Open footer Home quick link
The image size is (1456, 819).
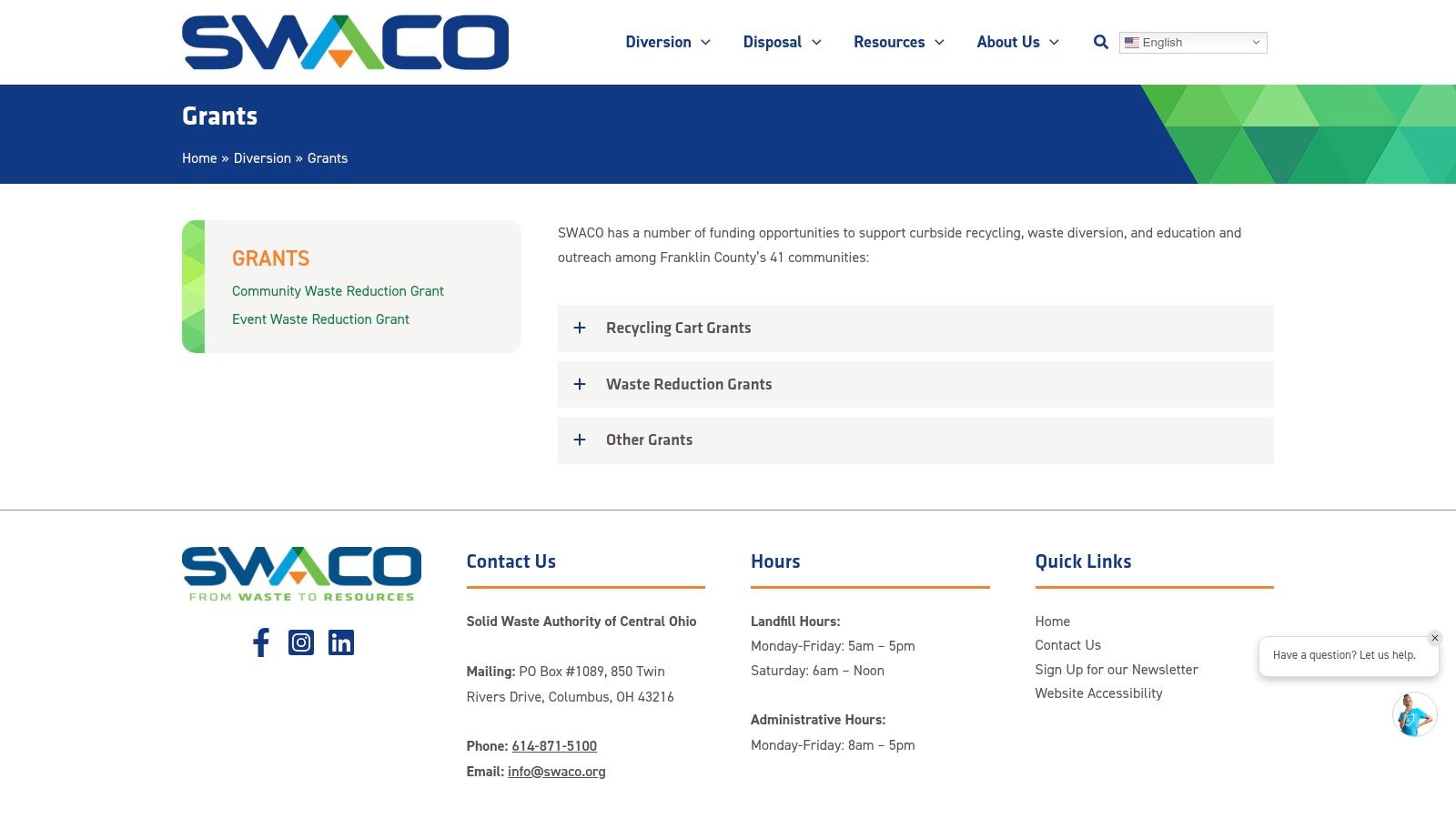1052,622
